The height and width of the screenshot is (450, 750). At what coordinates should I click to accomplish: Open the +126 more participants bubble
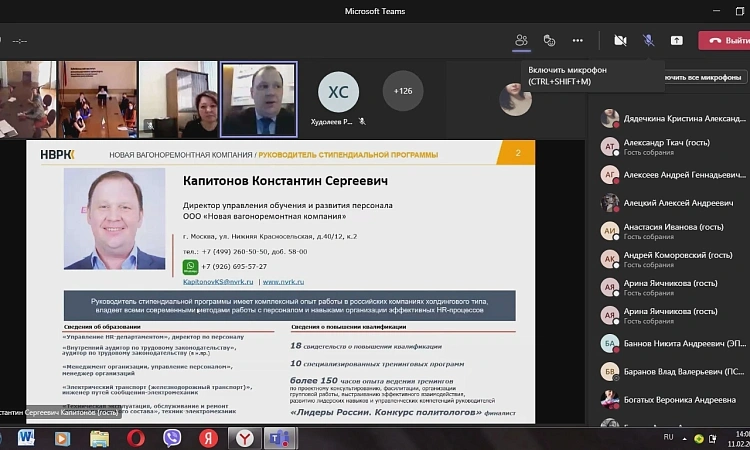(403, 91)
